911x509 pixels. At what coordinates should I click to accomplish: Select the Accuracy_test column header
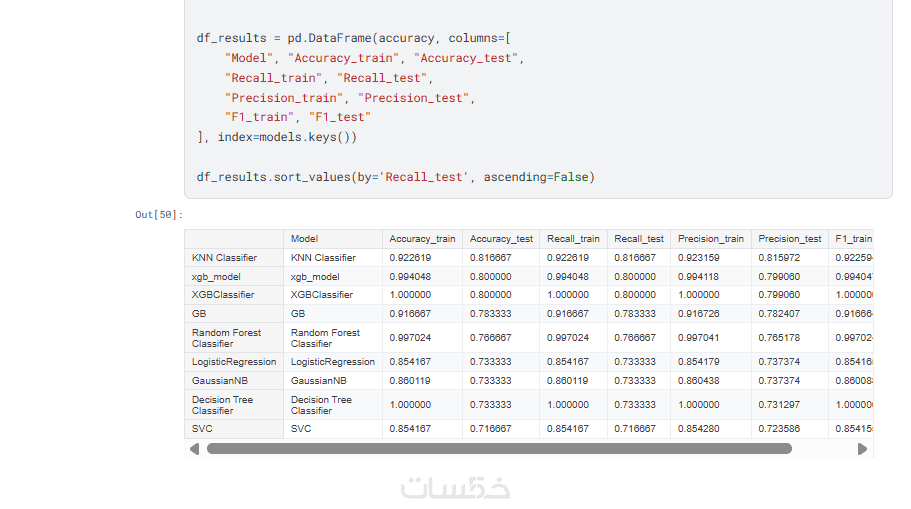501,239
